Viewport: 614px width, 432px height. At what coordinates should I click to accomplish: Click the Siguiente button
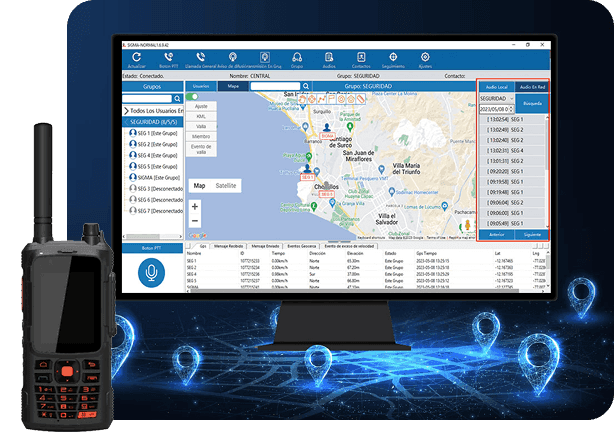531,234
